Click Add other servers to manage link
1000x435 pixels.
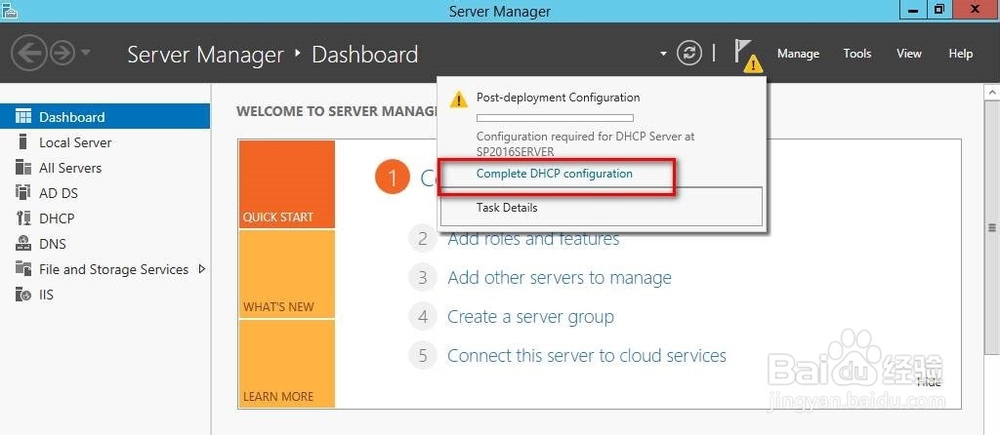559,278
